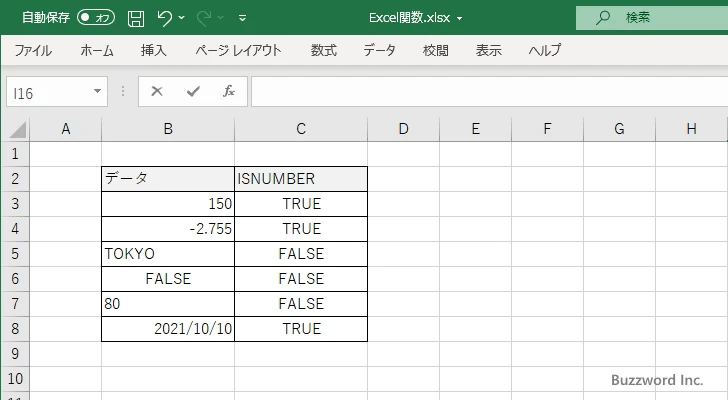Click inside the formula bar
Image resolution: width=728 pixels, height=400 pixels.
[489, 92]
